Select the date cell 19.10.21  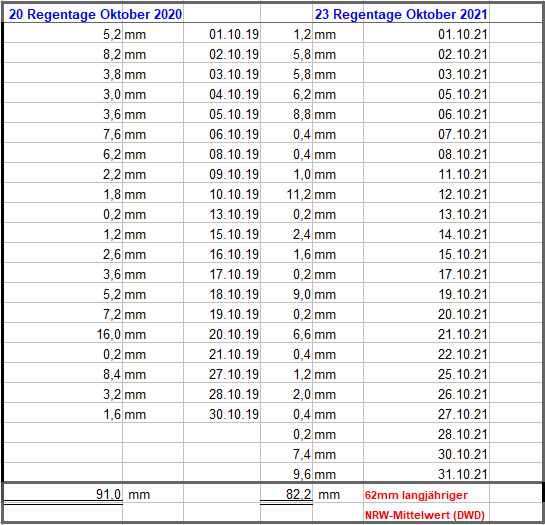click(426, 294)
